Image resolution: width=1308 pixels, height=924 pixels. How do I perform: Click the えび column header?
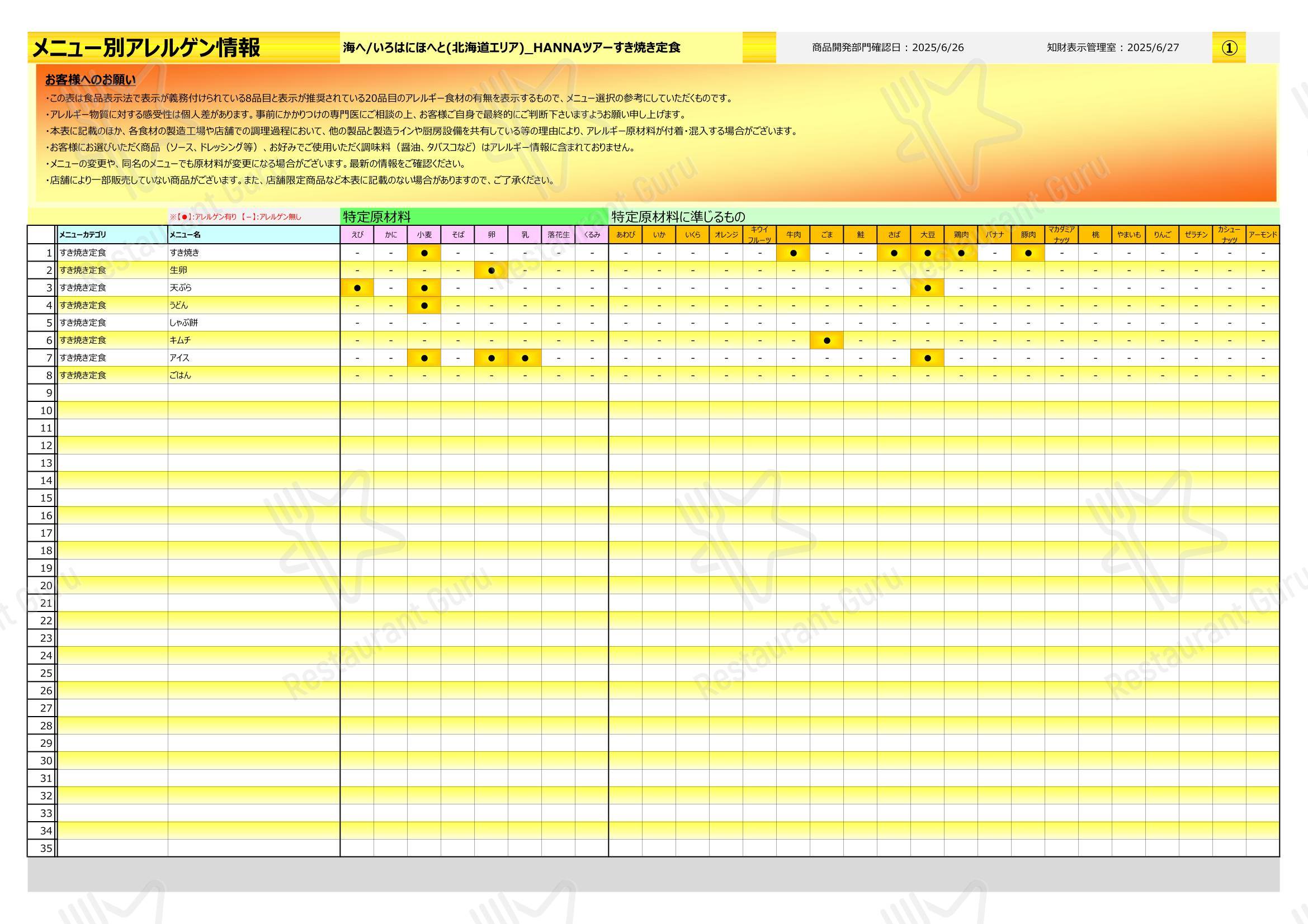(357, 235)
